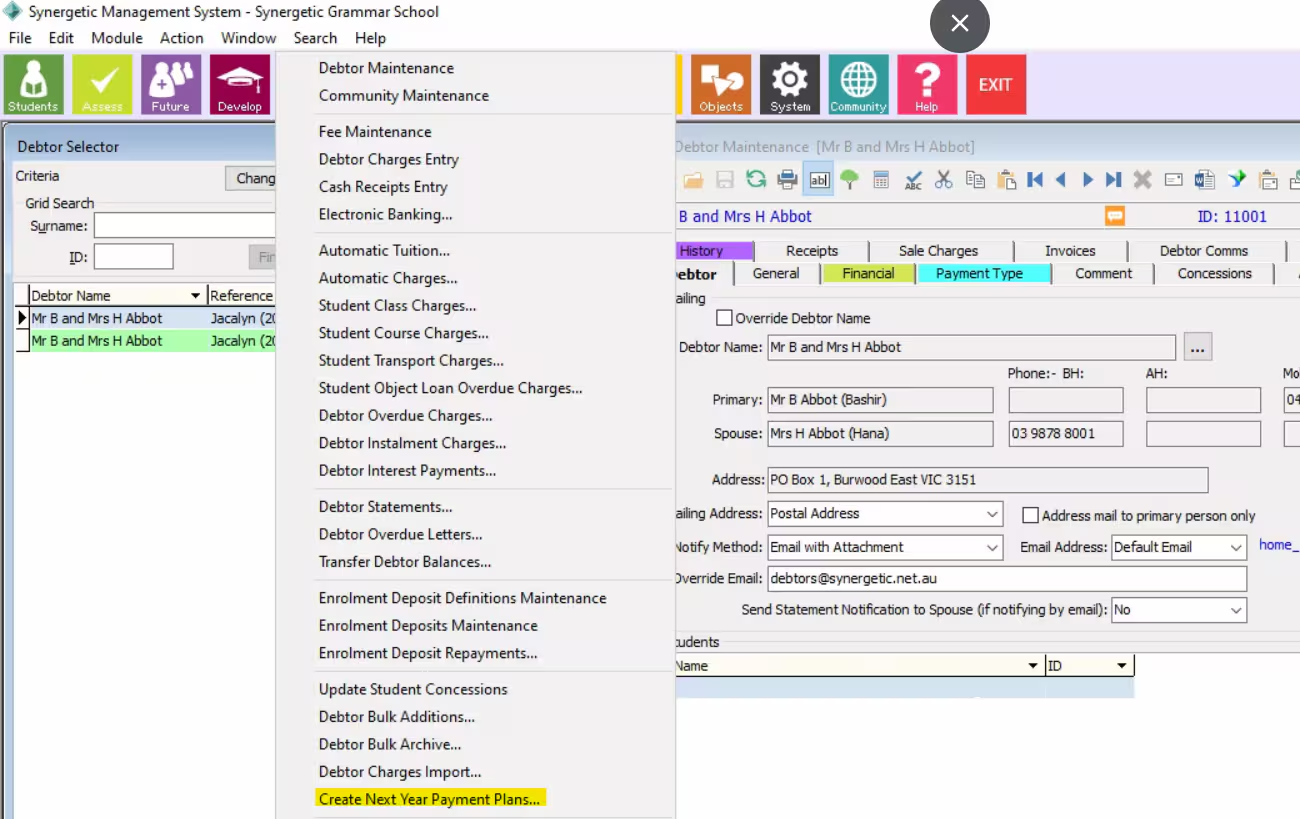Switch to the Concessions tab
The height and width of the screenshot is (819, 1300).
pos(1214,274)
